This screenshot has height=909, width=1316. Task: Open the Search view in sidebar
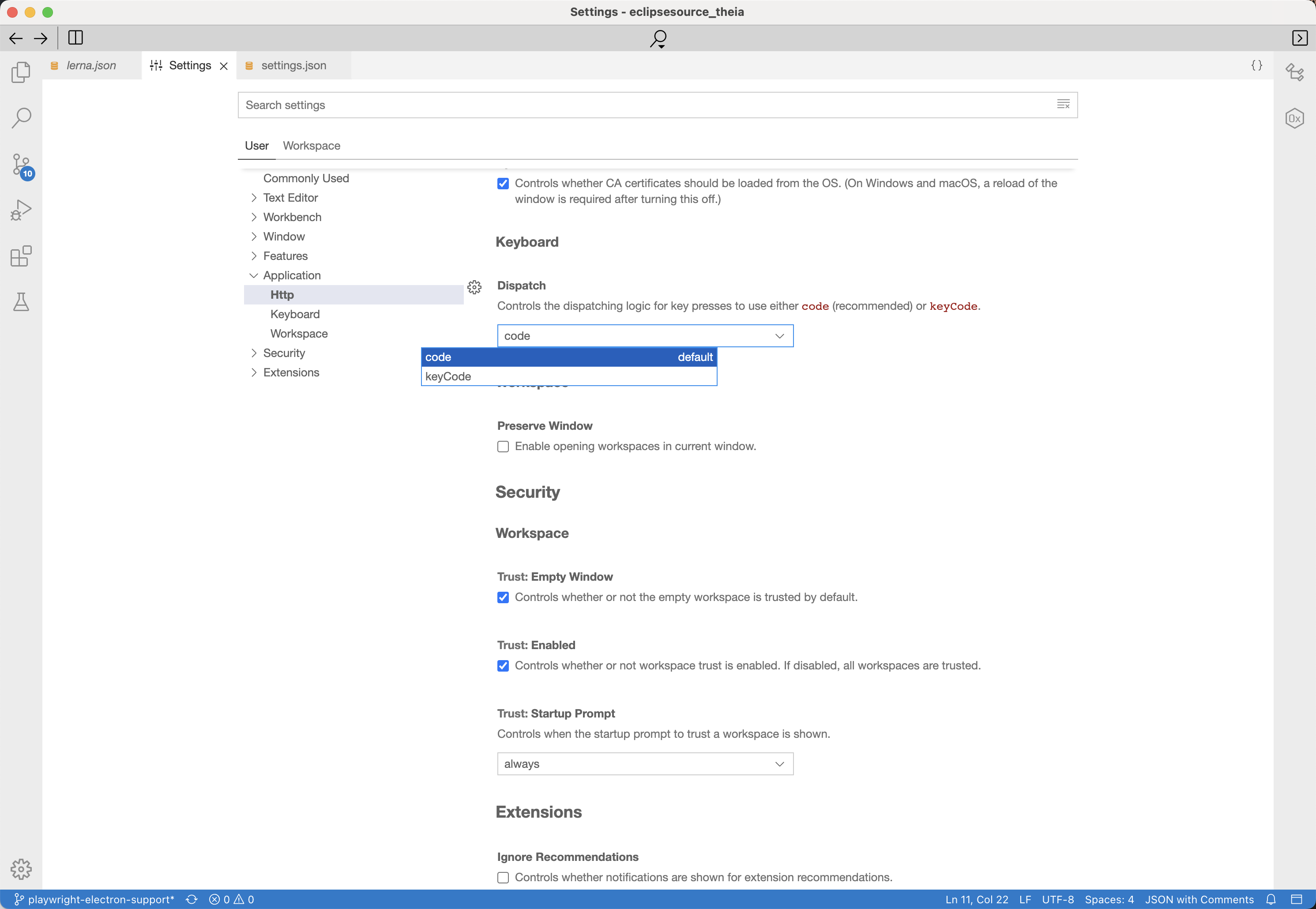pos(21,118)
